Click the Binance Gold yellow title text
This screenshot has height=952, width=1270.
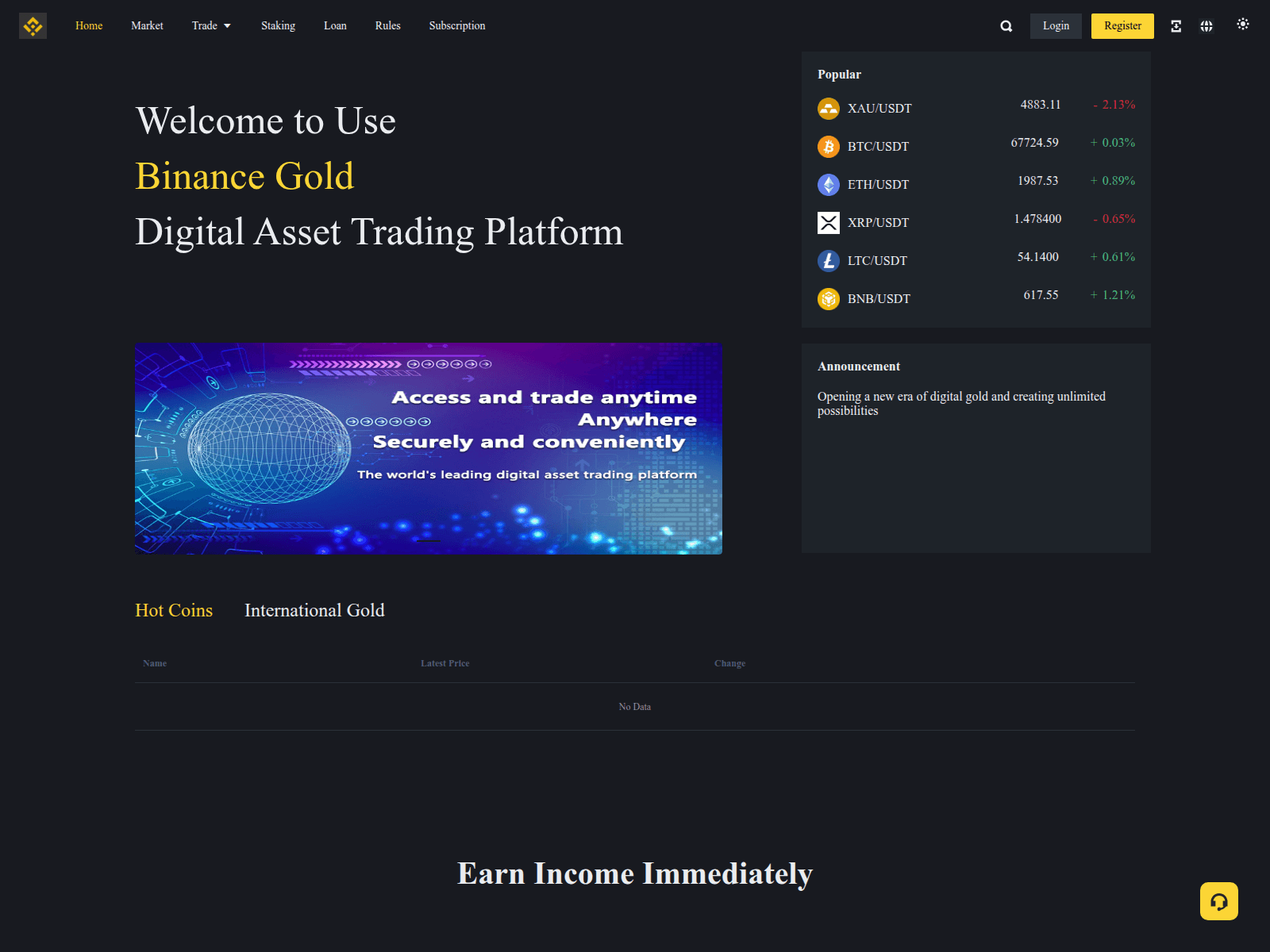244,176
